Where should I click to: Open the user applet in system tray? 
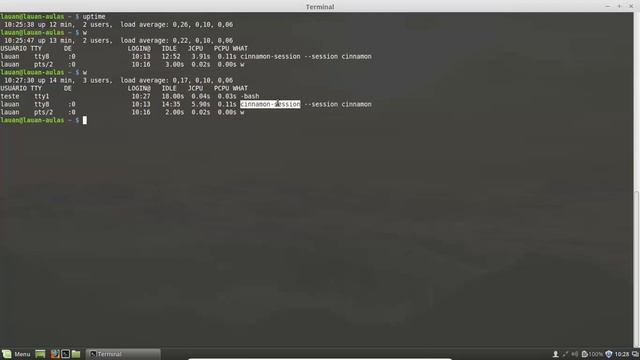click(x=556, y=354)
